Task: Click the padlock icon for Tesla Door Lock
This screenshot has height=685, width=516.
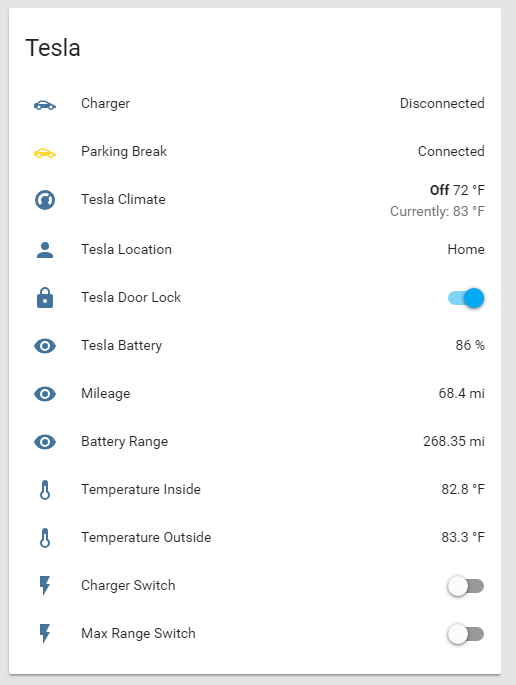Action: click(x=45, y=298)
